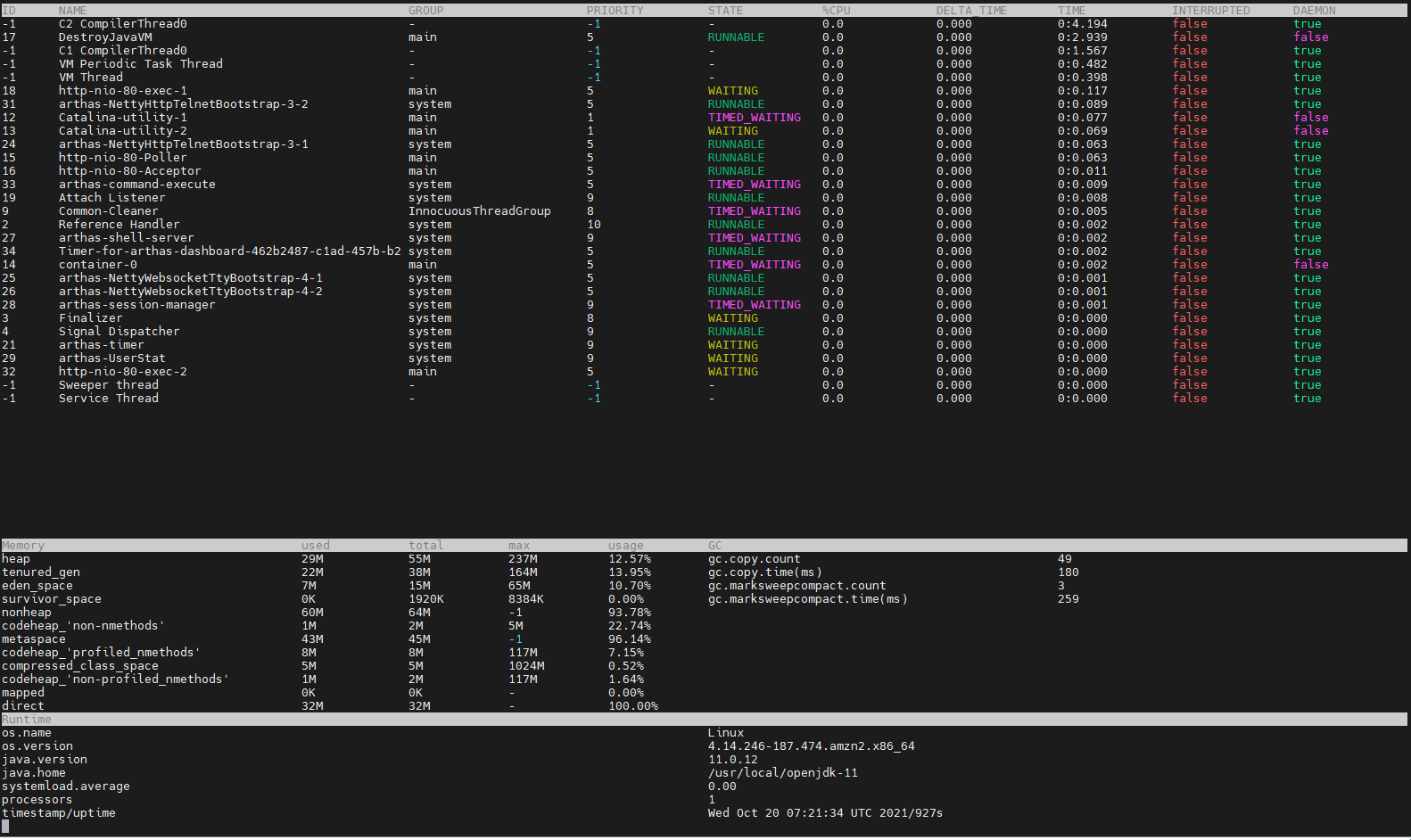Select the /usr/local/openjdk-11 path

[x=783, y=773]
